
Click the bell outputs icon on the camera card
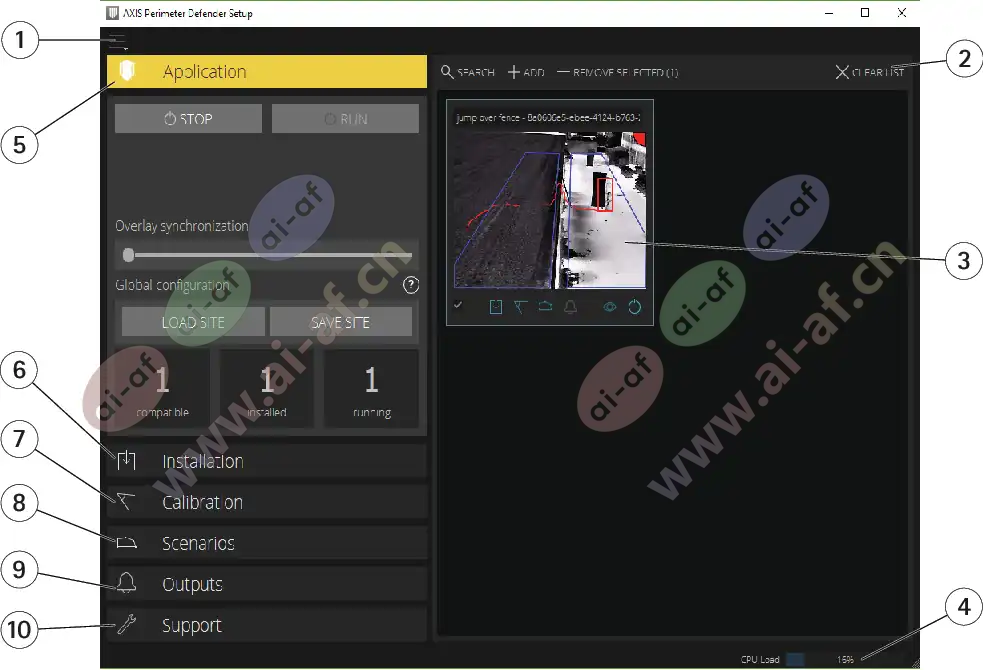coord(570,306)
